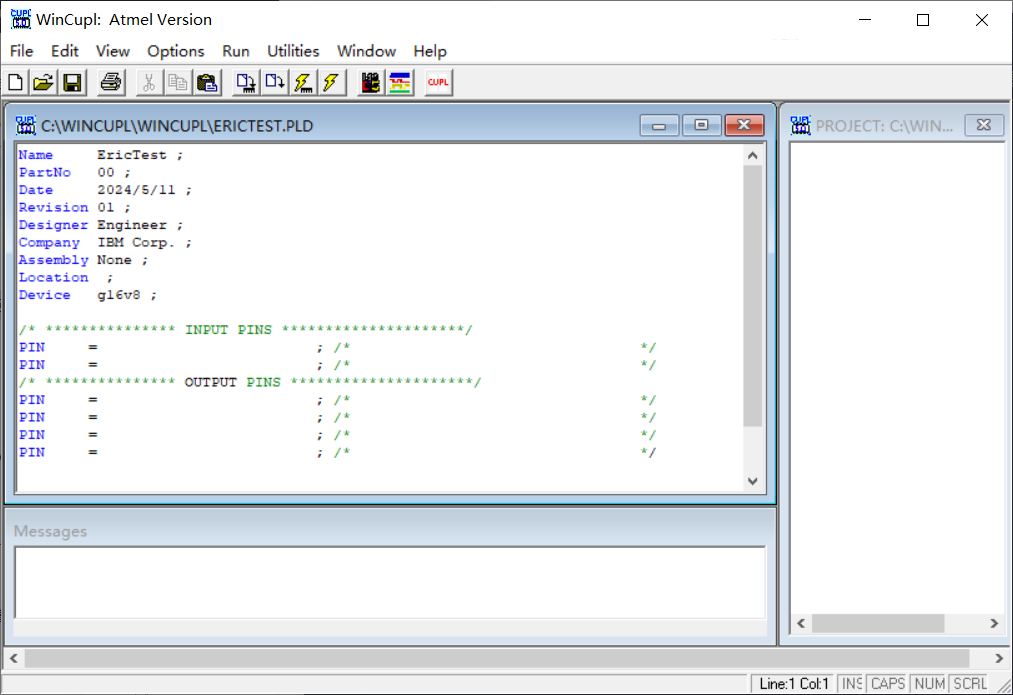Screen dimensions: 1013x695
Task: Click the 'Location' keyword
Action: click(x=53, y=277)
